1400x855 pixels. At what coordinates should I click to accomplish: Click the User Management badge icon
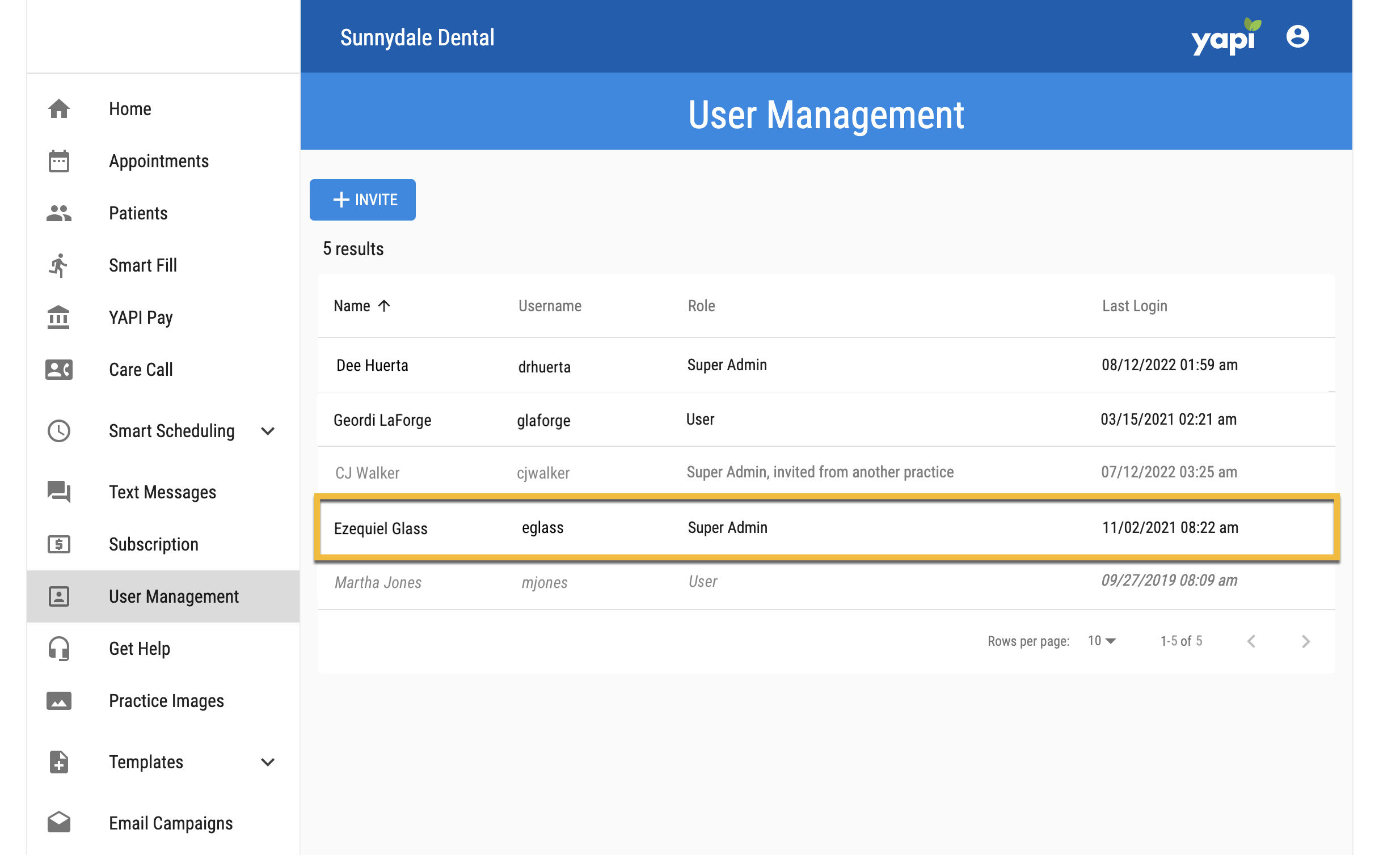tap(59, 596)
